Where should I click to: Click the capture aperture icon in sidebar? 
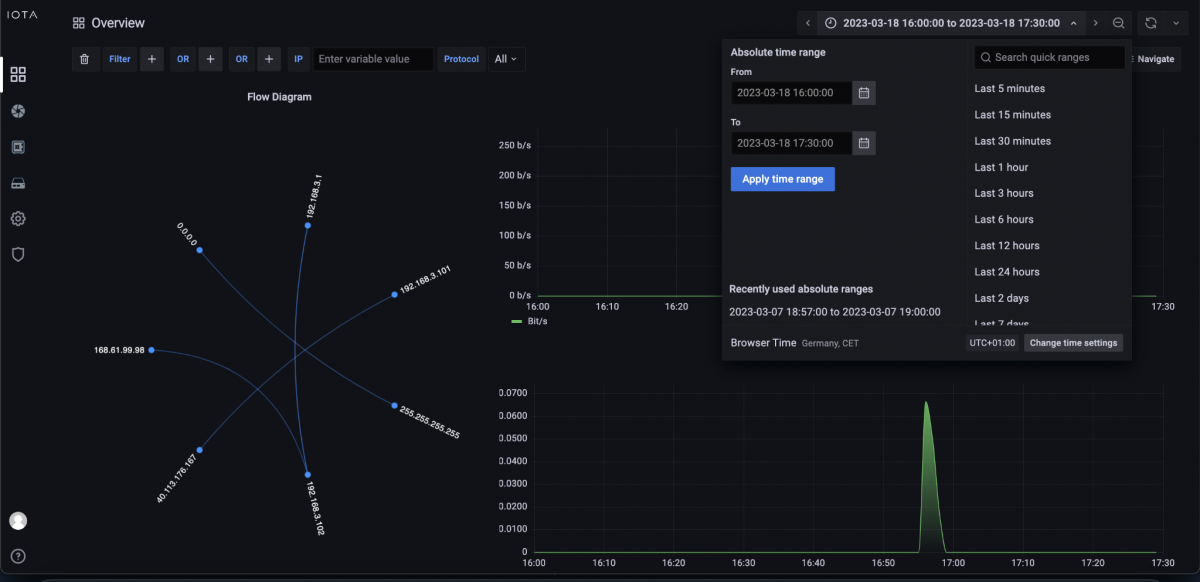click(x=18, y=110)
